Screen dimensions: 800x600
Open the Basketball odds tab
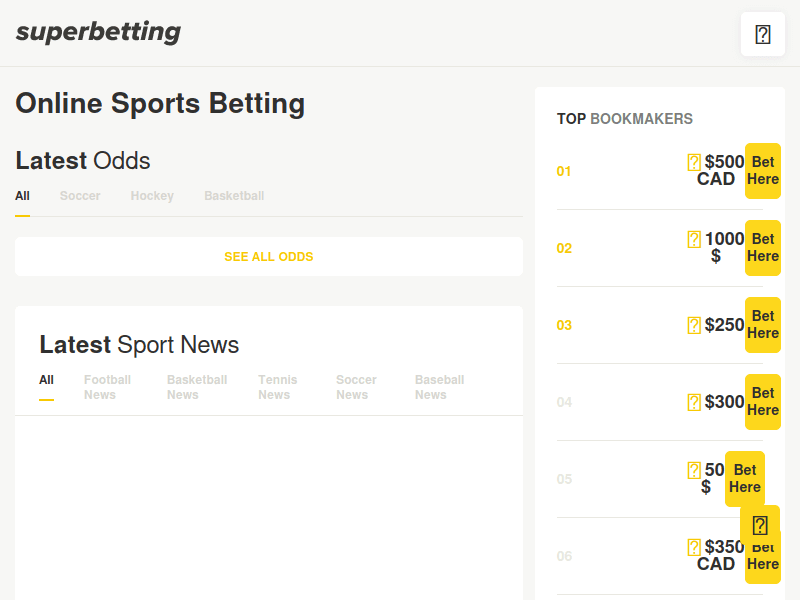(x=234, y=196)
